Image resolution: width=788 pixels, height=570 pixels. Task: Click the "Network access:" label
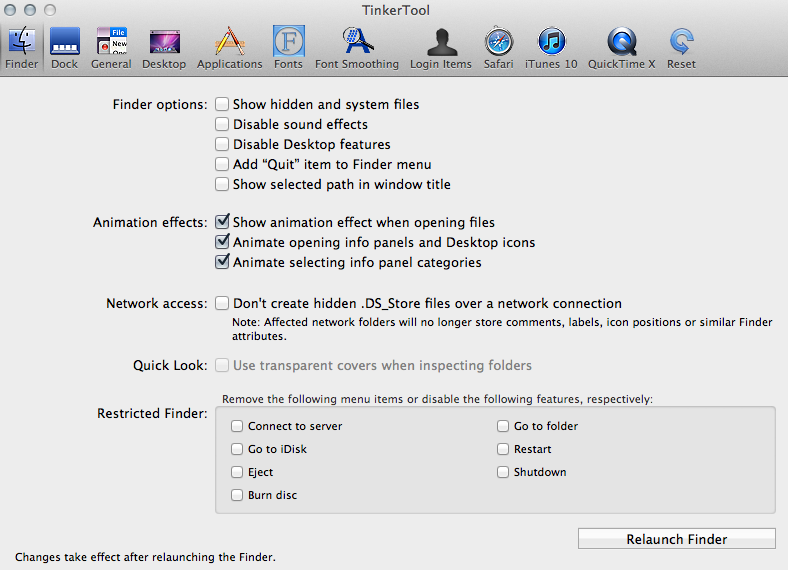(157, 304)
